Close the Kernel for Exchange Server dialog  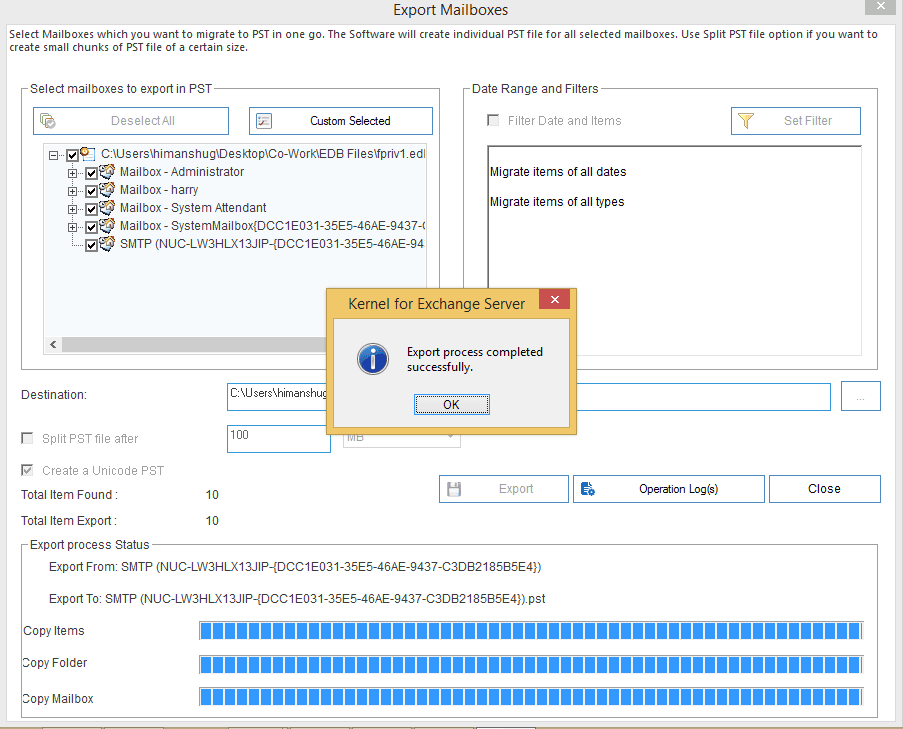point(555,299)
